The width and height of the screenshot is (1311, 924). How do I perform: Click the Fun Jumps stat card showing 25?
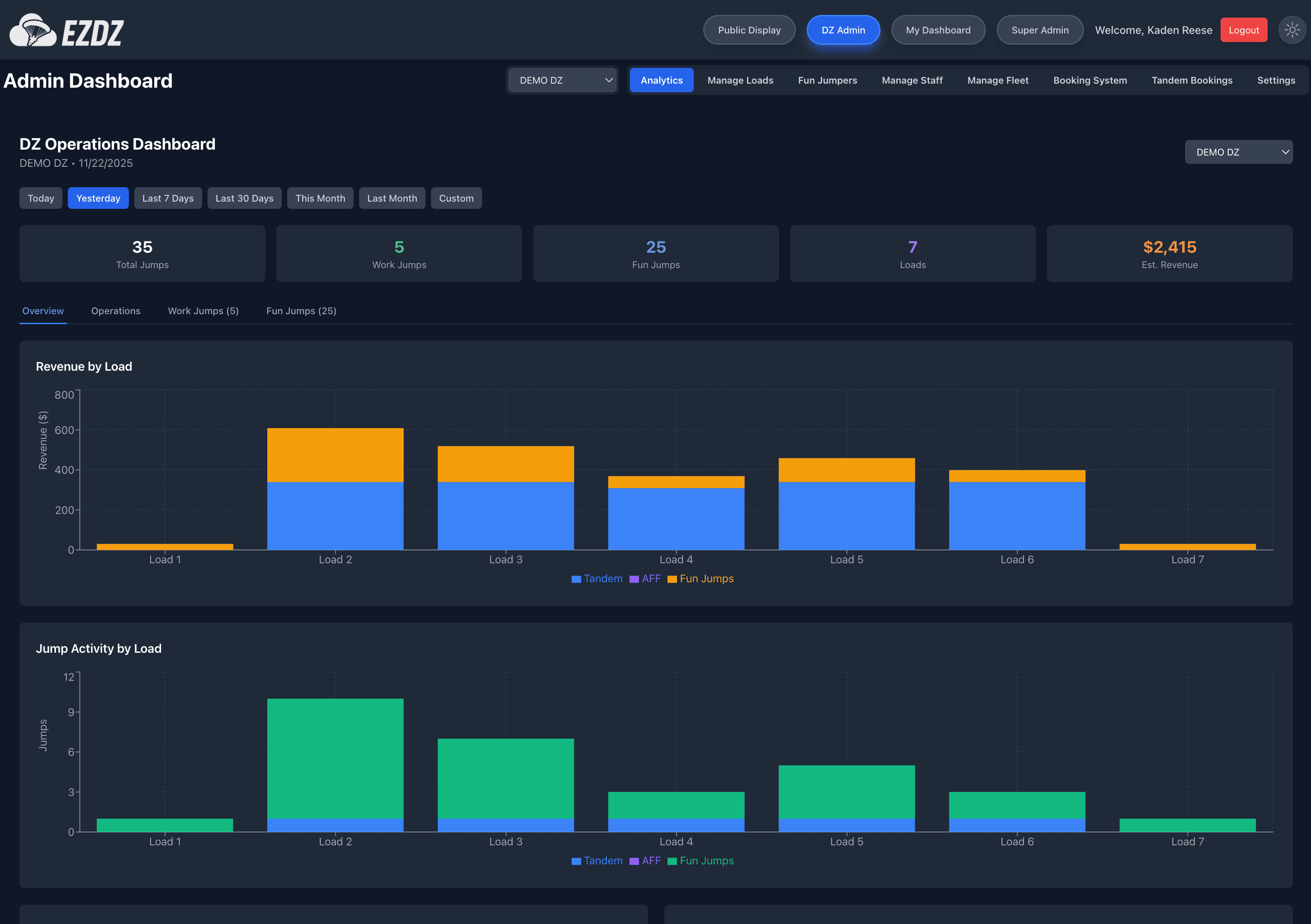pyautogui.click(x=655, y=254)
